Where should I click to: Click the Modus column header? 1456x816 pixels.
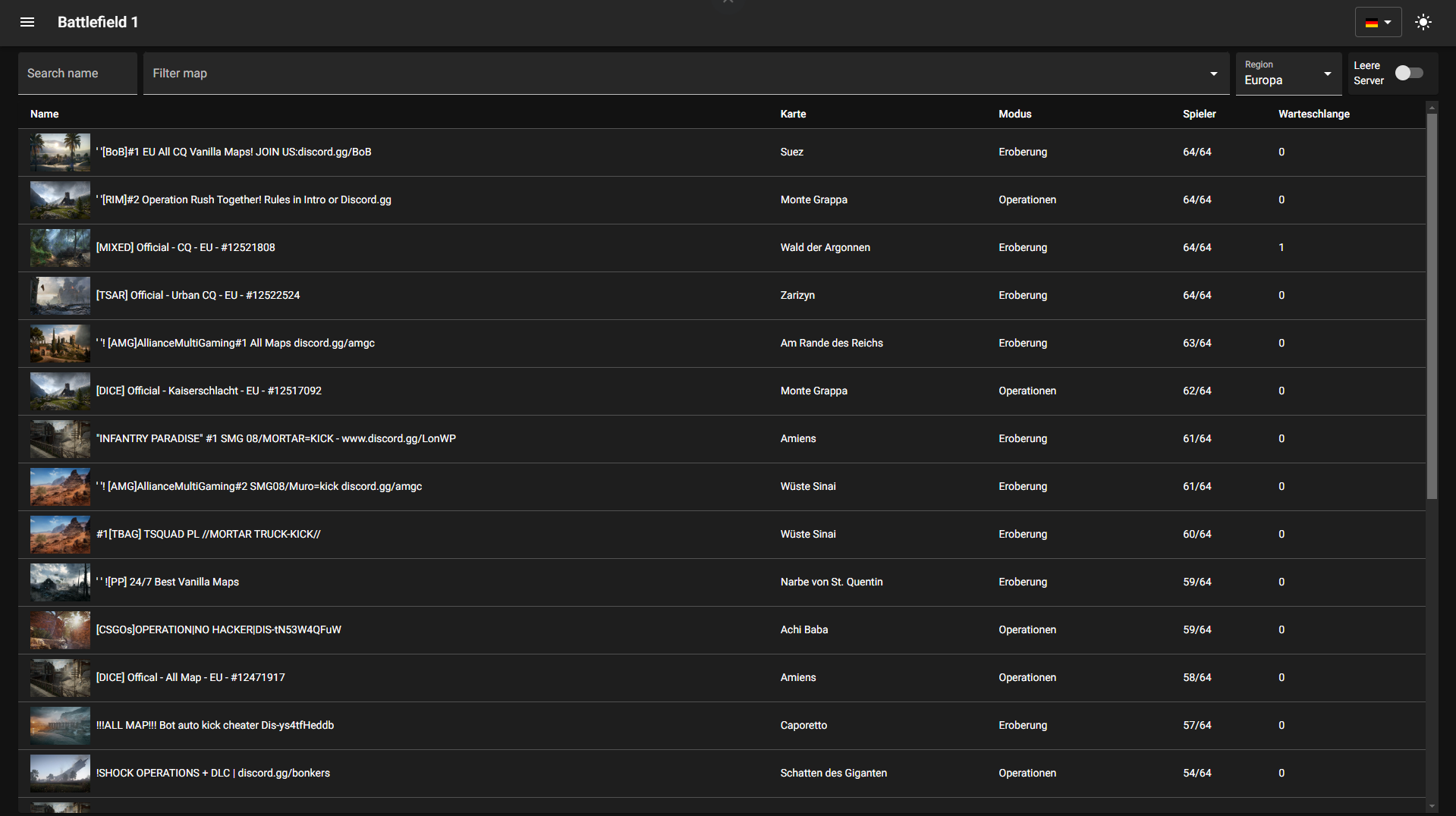tap(1014, 114)
